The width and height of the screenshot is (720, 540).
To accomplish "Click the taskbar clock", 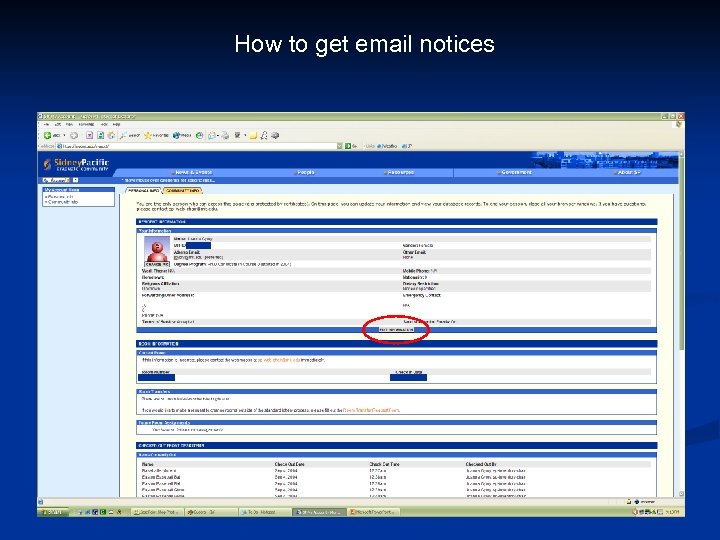I will pyautogui.click(x=672, y=512).
